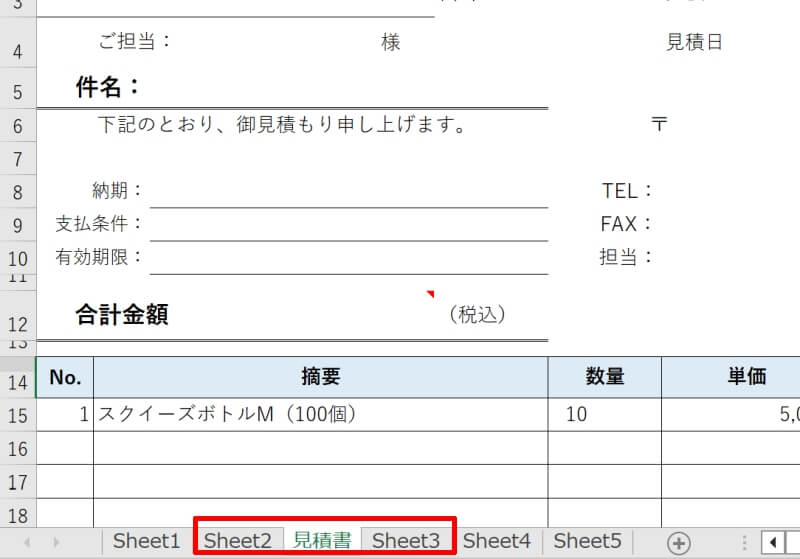Click the 単価 column header cell
This screenshot has height=559, width=800.
click(731, 377)
